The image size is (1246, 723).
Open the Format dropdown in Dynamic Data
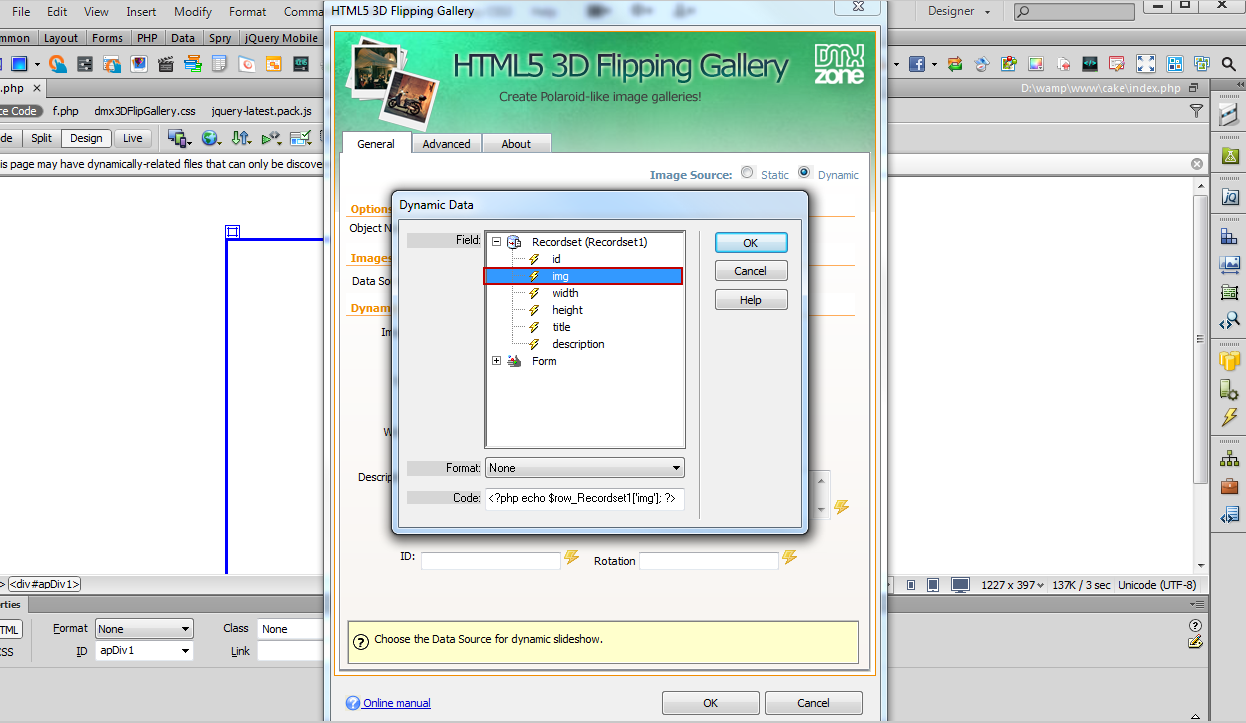pos(585,467)
